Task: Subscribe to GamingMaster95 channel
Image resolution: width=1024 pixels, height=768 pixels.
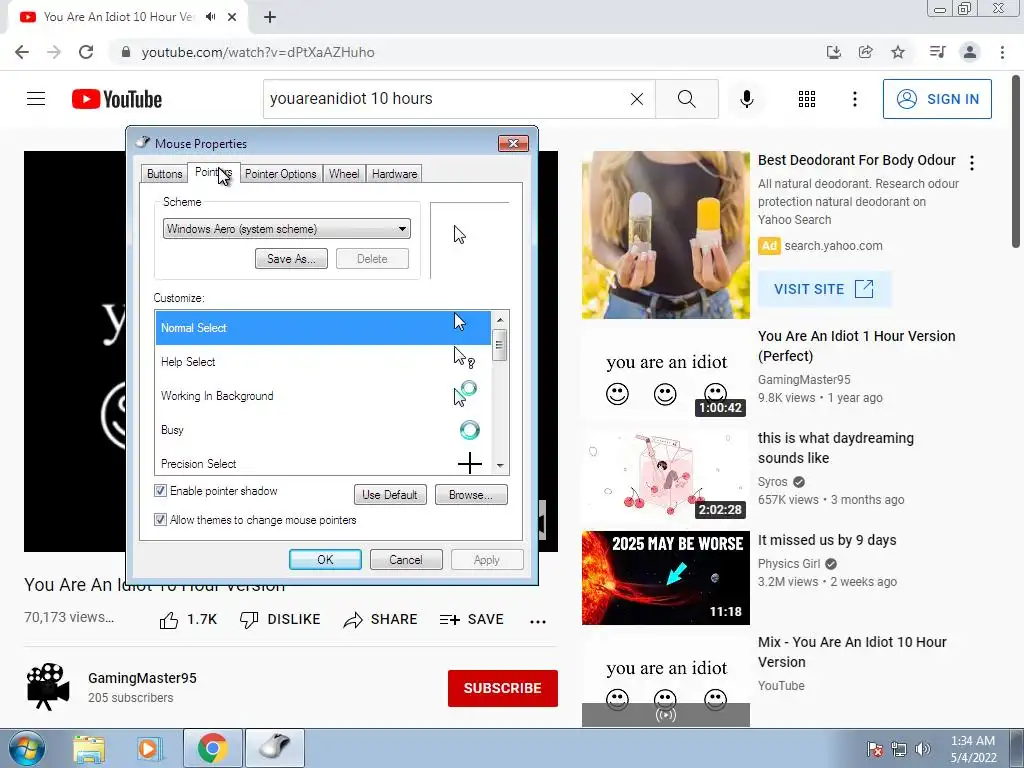Action: point(502,688)
